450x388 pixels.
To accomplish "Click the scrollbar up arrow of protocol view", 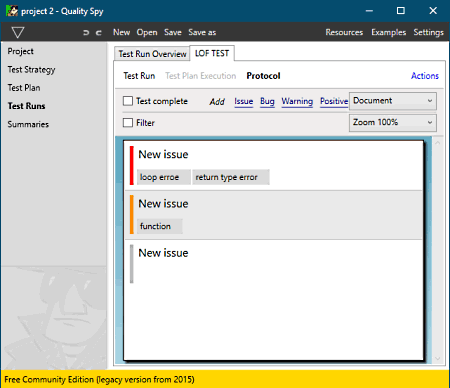I will tap(438, 143).
